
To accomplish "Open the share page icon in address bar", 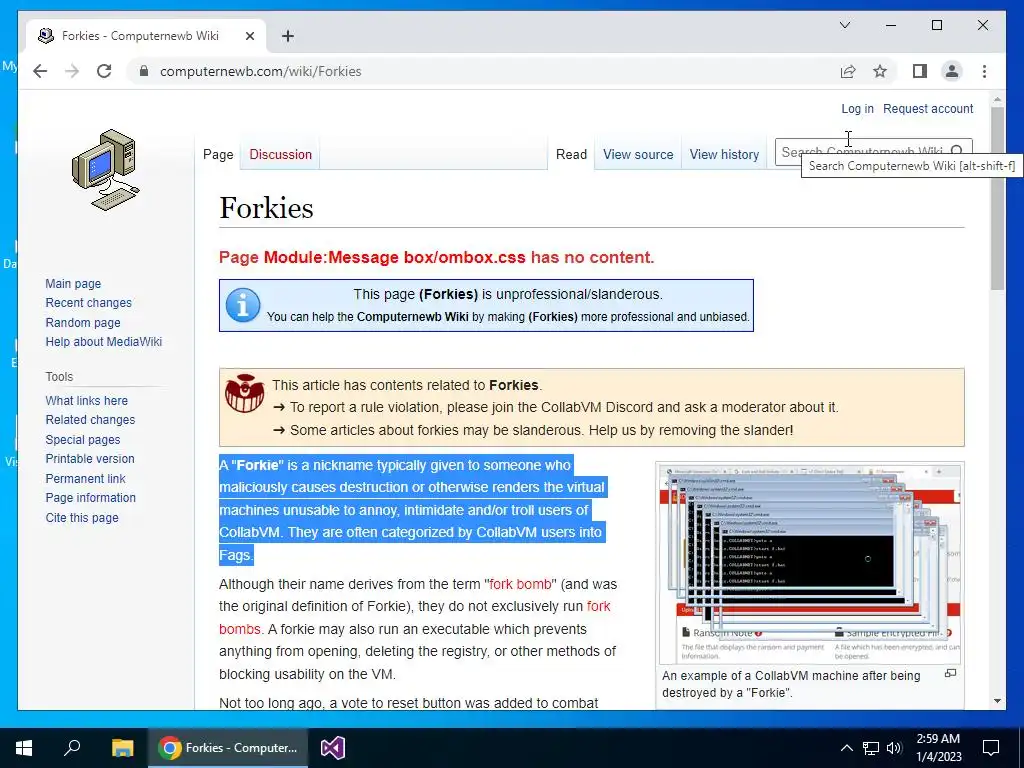I will [848, 71].
